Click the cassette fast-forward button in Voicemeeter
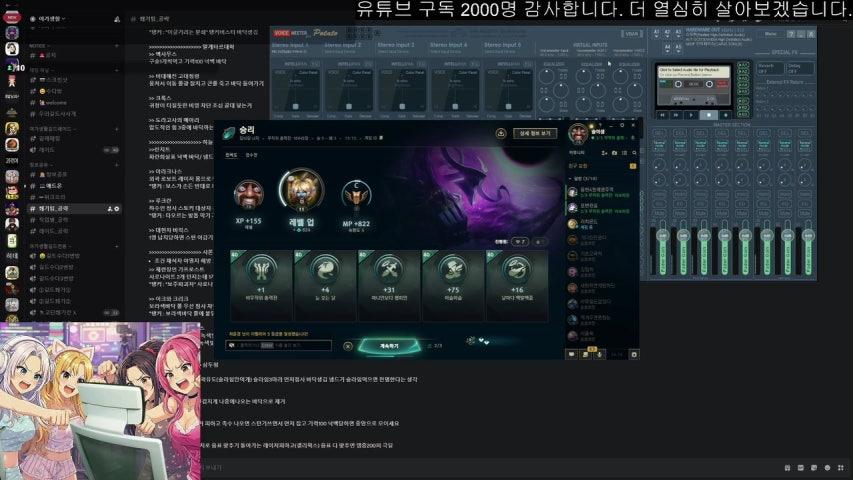The height and width of the screenshot is (480, 853). click(x=676, y=115)
